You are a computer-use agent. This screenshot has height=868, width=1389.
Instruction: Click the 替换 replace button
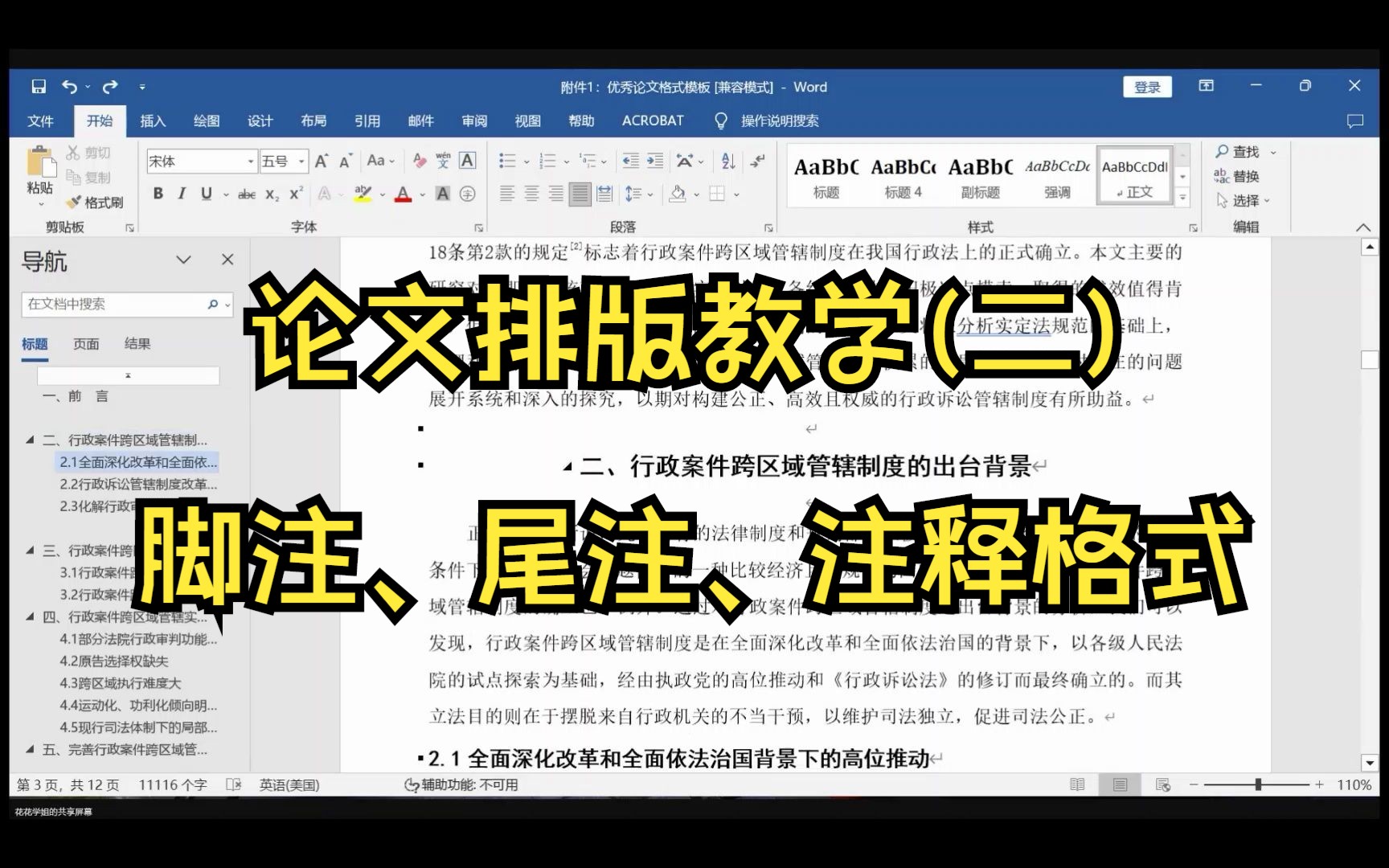pos(1238,176)
